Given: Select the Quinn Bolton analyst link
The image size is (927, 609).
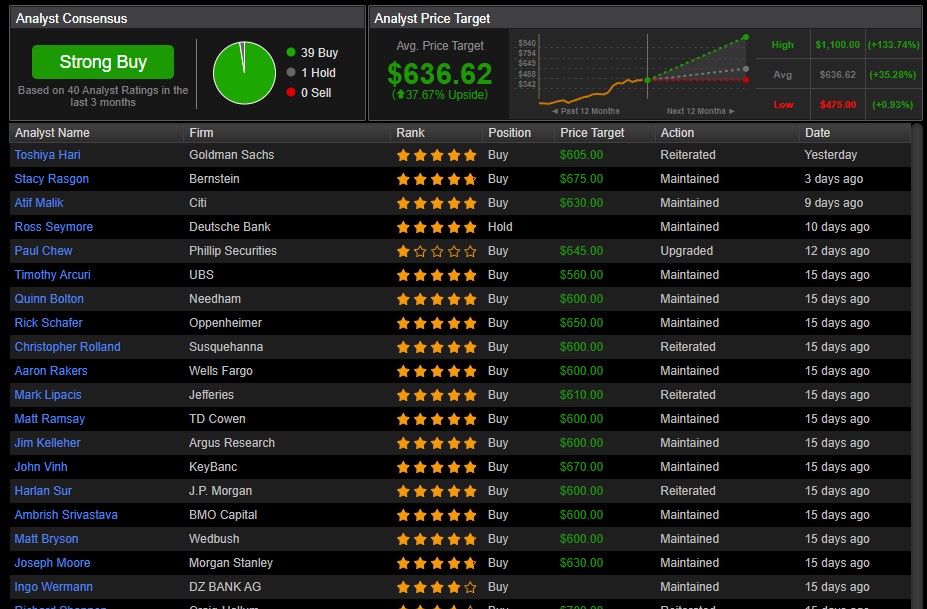Looking at the screenshot, I should 49,299.
